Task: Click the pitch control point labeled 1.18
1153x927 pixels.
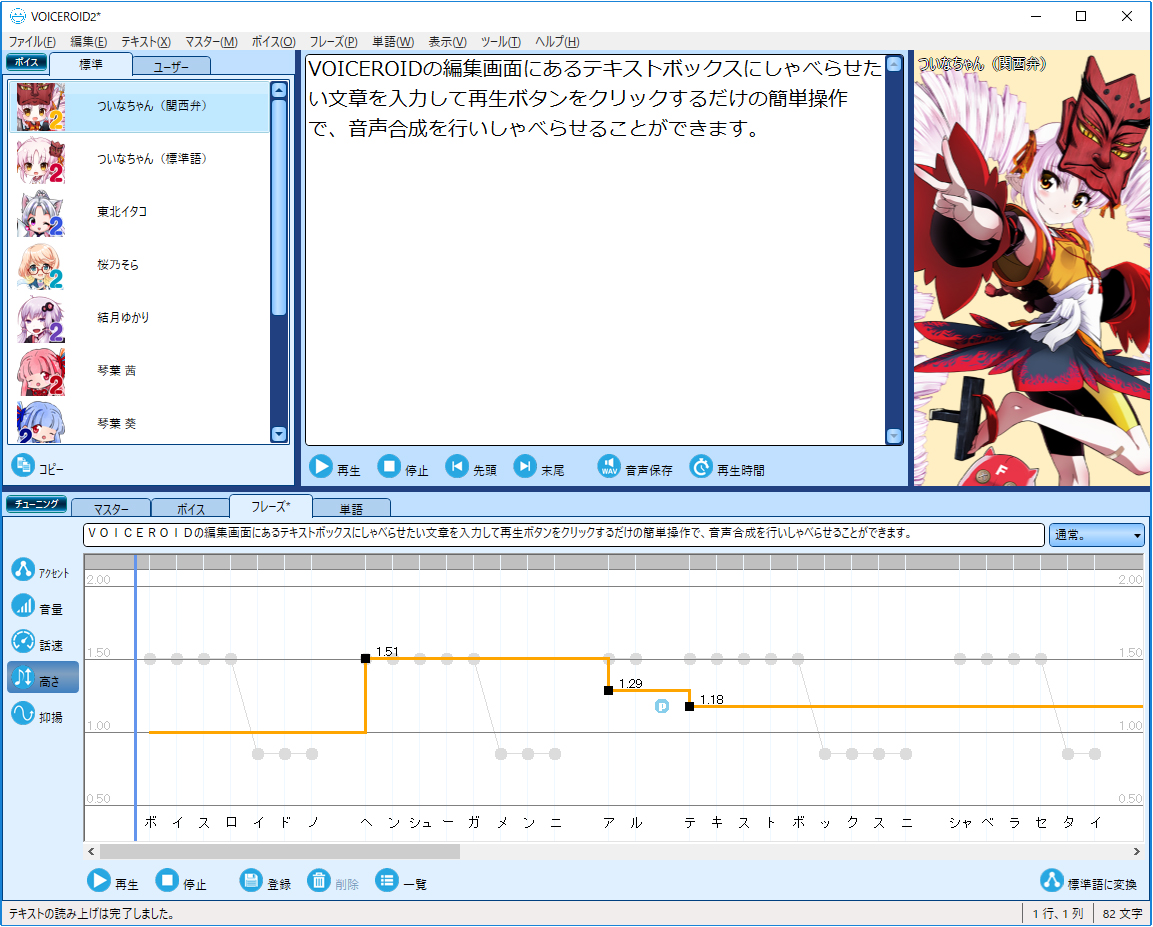Action: click(x=689, y=706)
